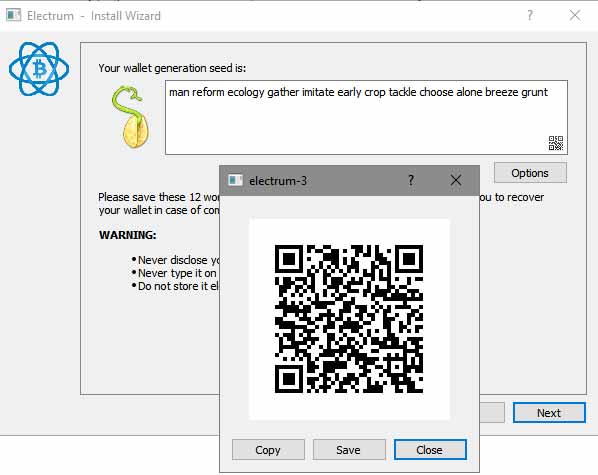This screenshot has width=598, height=475.
Task: Click the small QR code icon in the seed box
Action: point(556,143)
